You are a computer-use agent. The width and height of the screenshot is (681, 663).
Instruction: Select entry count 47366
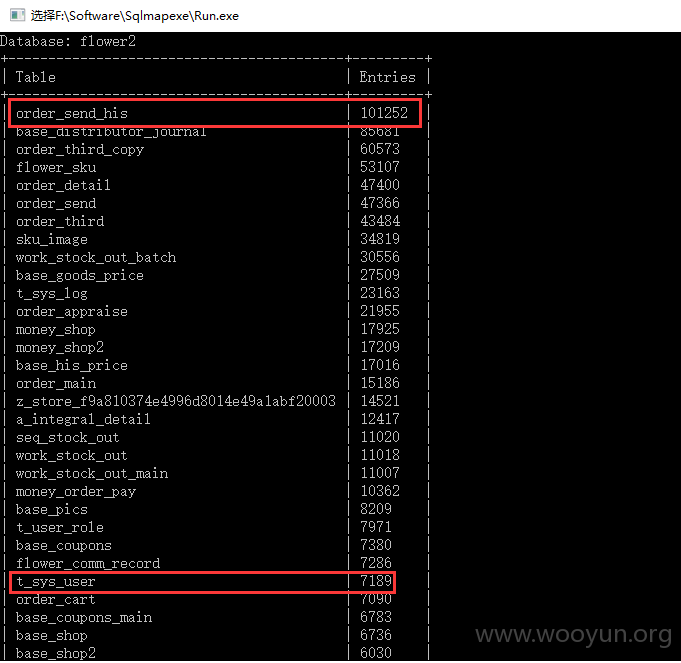click(x=380, y=203)
